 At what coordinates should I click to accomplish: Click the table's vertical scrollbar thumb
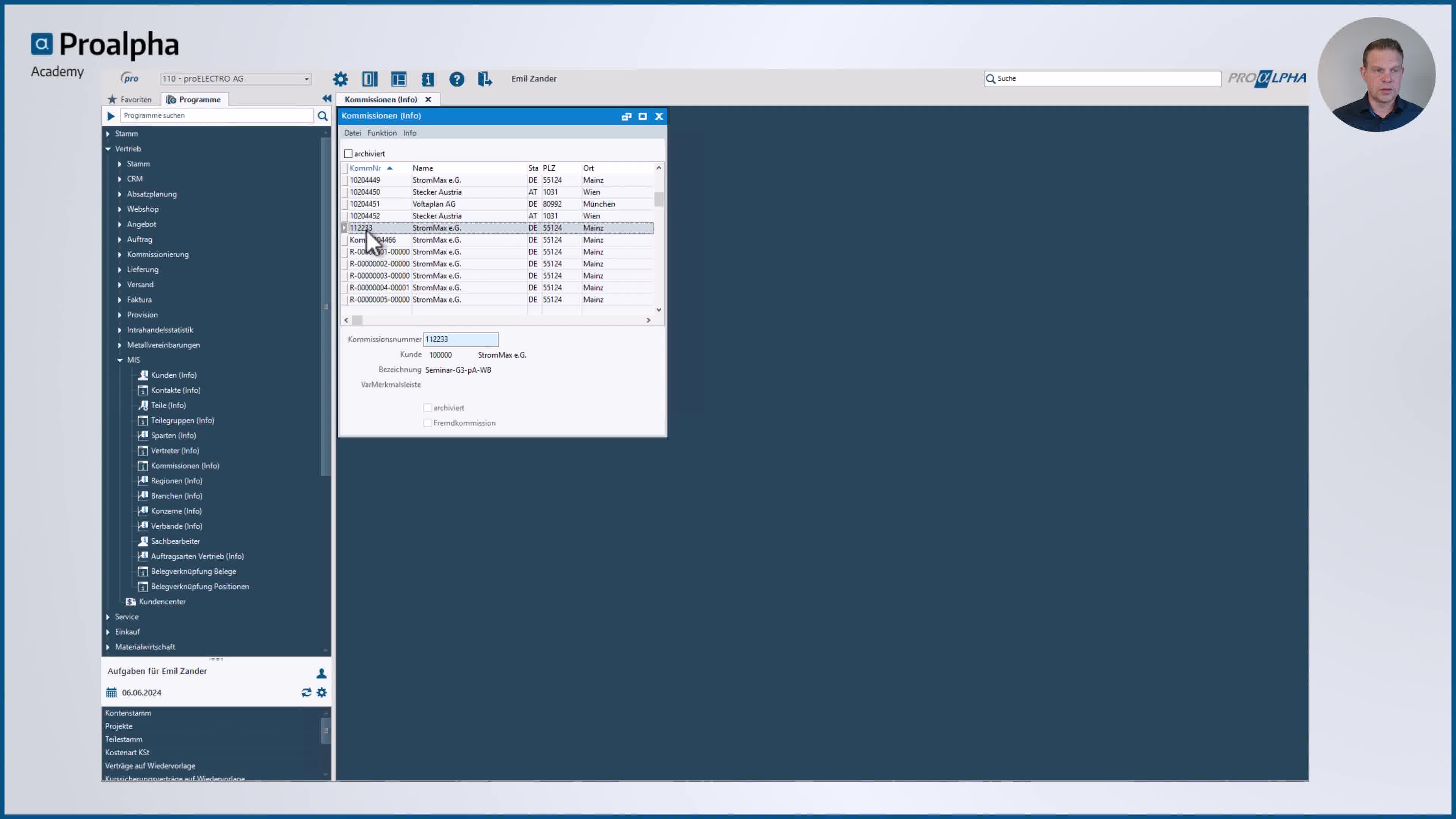tap(659, 199)
